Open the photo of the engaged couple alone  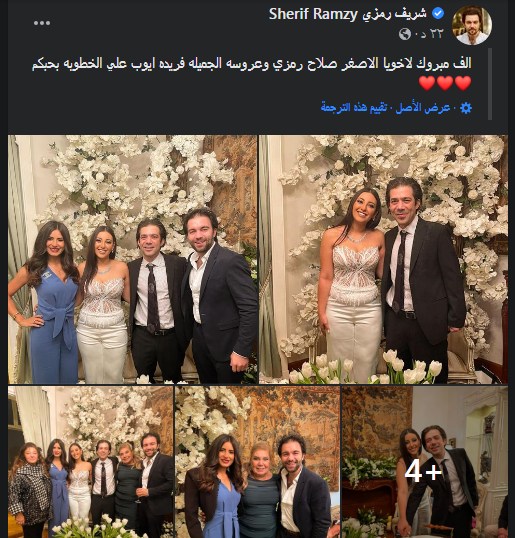click(x=383, y=259)
